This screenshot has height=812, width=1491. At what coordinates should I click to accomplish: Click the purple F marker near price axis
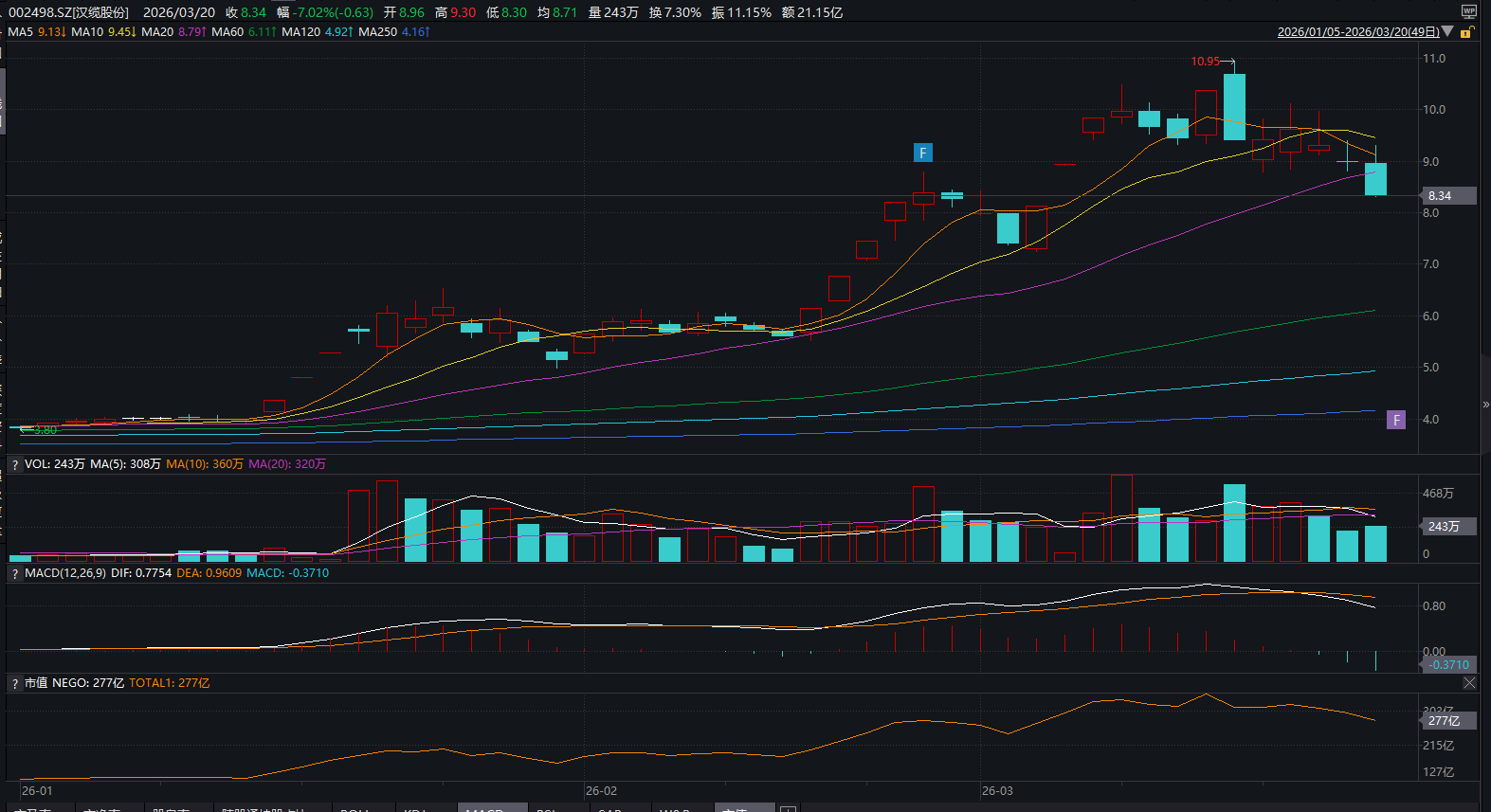click(x=1395, y=420)
